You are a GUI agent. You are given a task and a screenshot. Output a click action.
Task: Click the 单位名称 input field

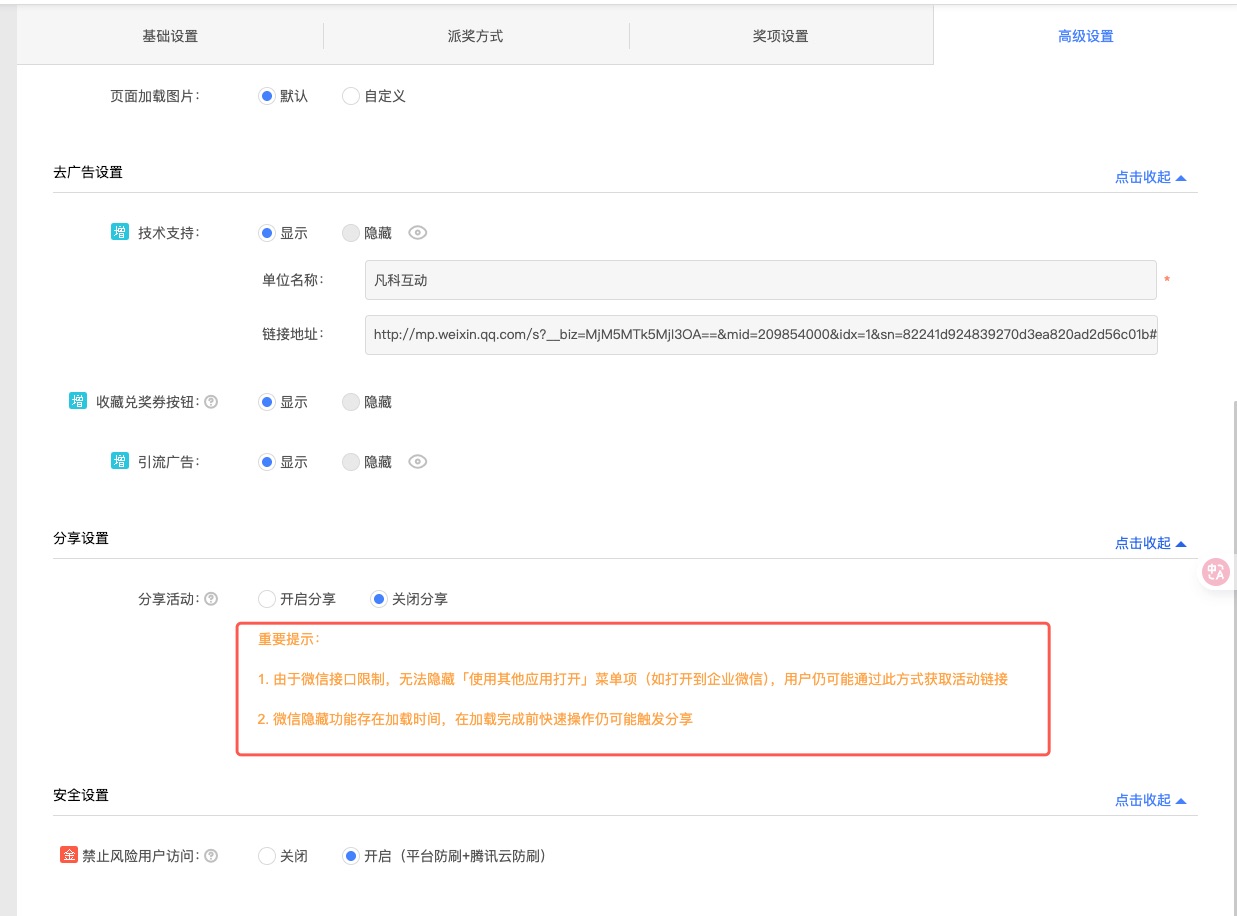click(760, 280)
